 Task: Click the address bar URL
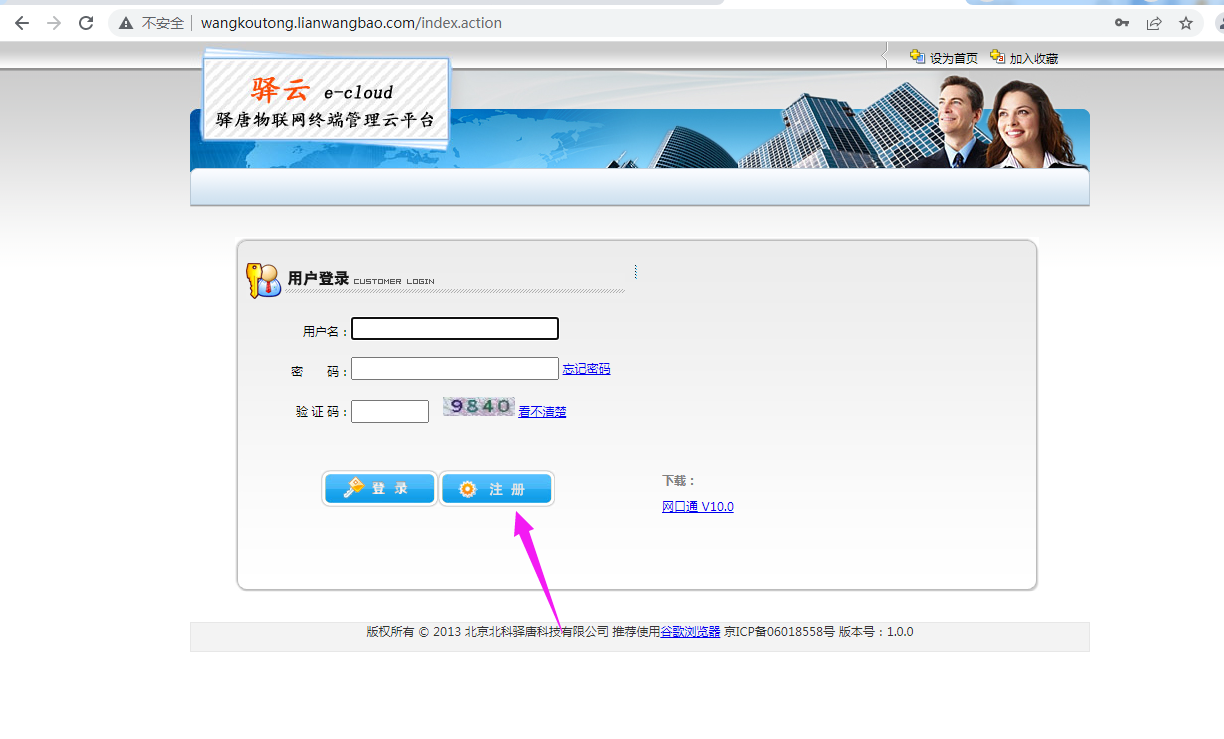coord(351,23)
